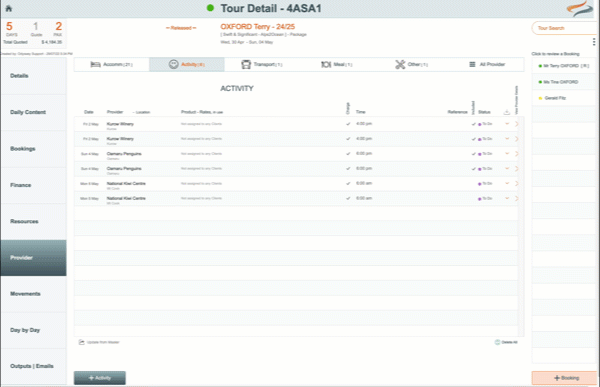Click the Delete All icon

[x=497, y=342]
